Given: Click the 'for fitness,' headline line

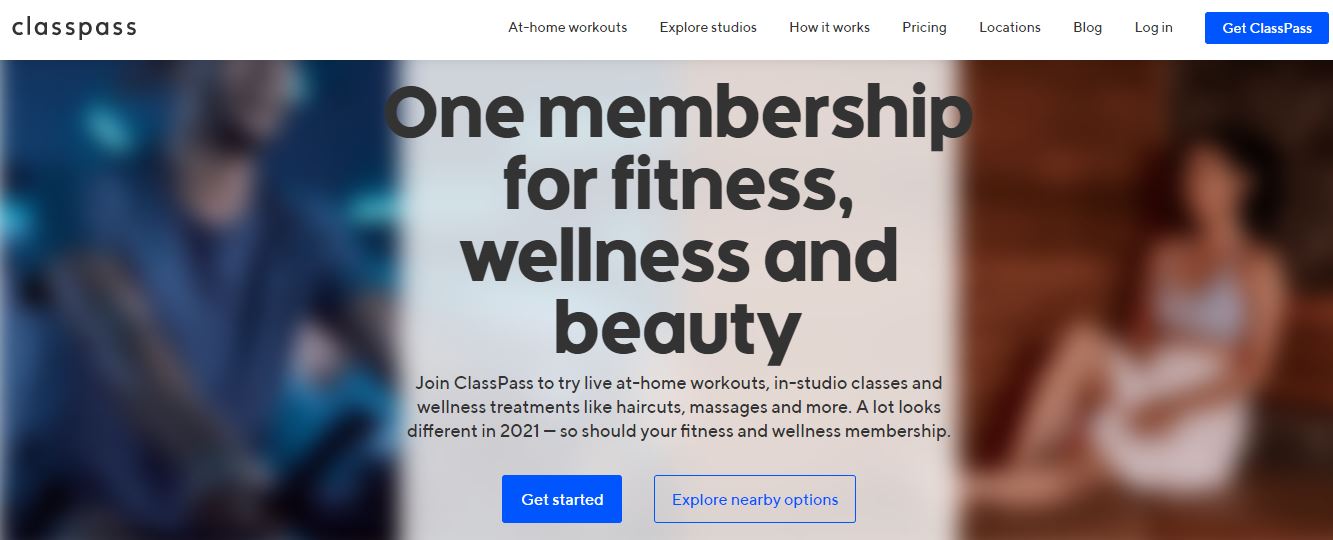Looking at the screenshot, I should (677, 186).
